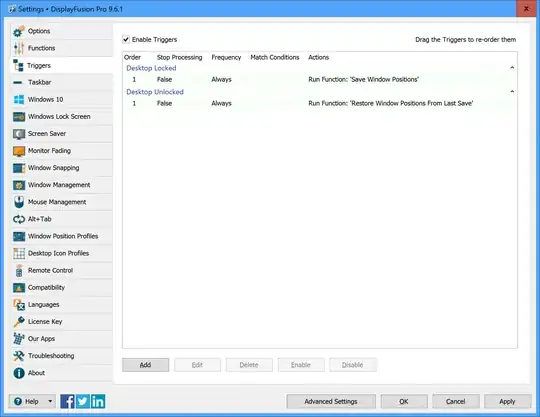The image size is (540, 417).
Task: Click the Options gear icon in the sidebar
Action: click(19, 31)
